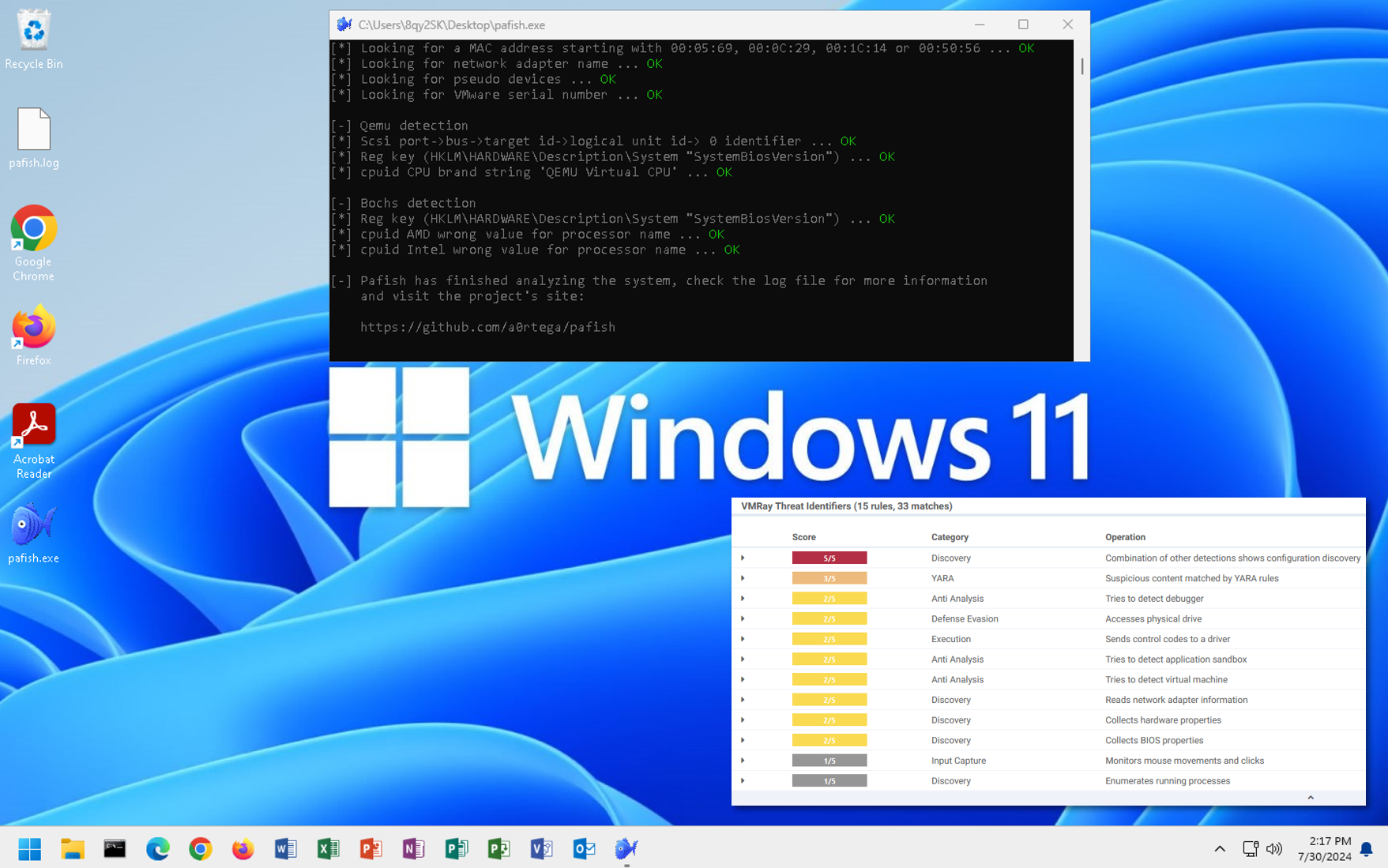Expand Collects hardware properties row
The height and width of the screenshot is (868, 1388).
tap(743, 720)
